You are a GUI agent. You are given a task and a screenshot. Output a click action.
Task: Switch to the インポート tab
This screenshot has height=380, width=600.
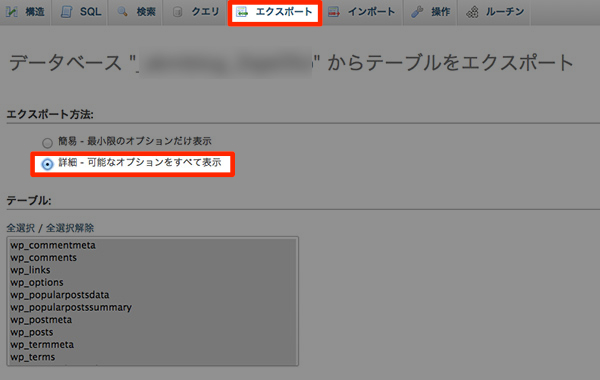362,12
